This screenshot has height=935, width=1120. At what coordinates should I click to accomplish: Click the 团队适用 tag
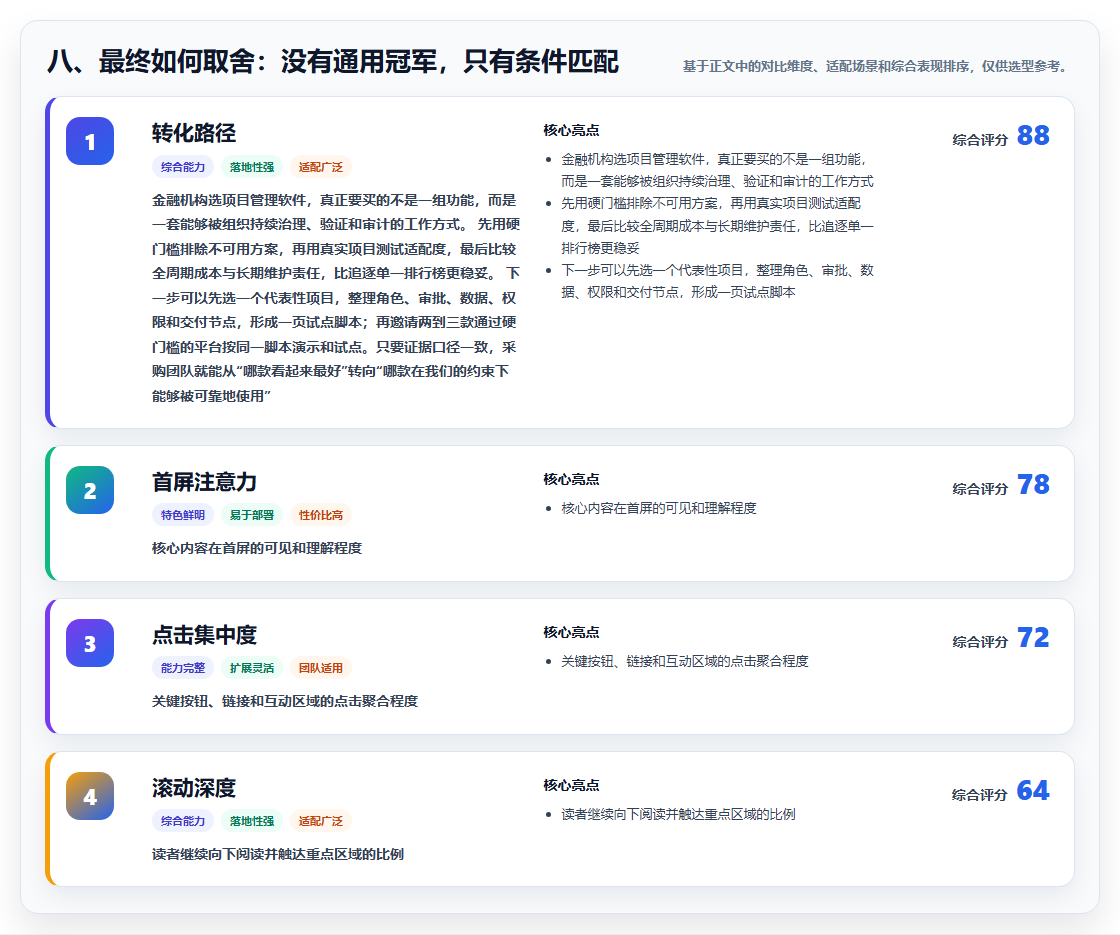[x=321, y=668]
